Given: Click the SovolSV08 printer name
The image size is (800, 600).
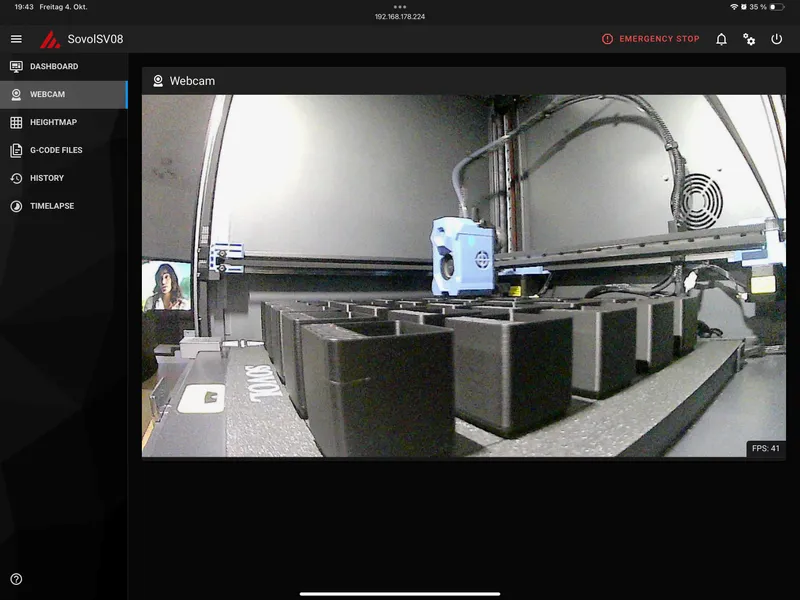Looking at the screenshot, I should tap(95, 39).
